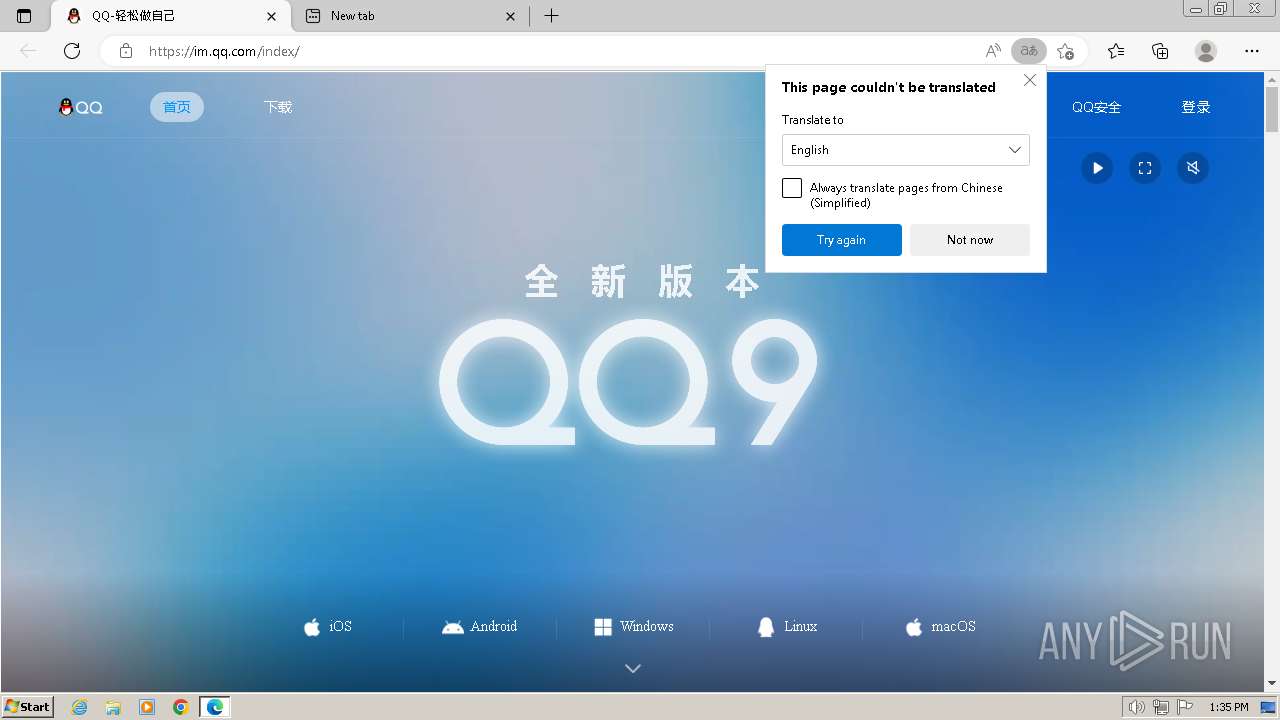View site information lock icon
Image resolution: width=1280 pixels, height=720 pixels.
click(x=125, y=51)
